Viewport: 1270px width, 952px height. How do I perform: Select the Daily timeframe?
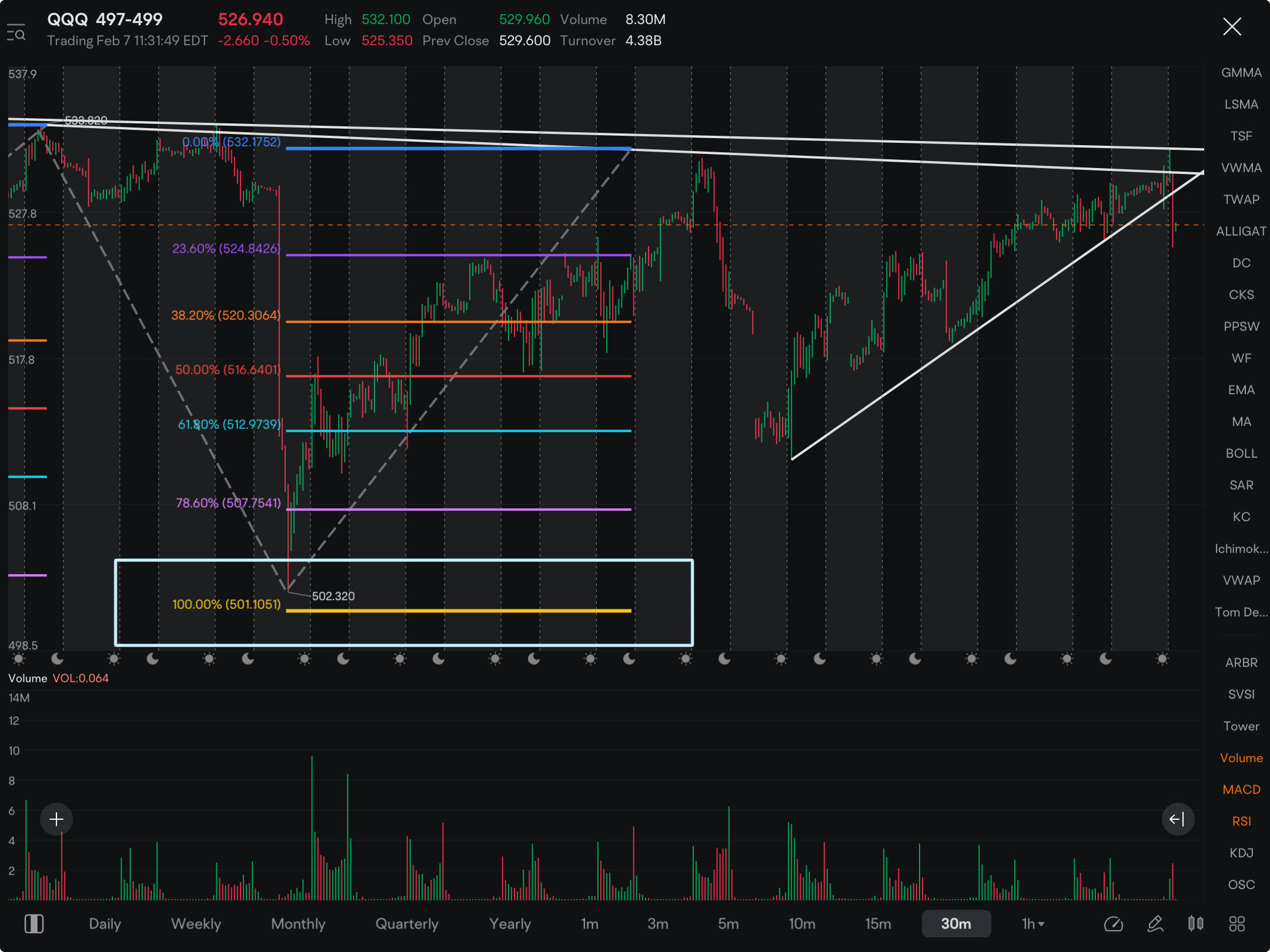pyautogui.click(x=105, y=924)
